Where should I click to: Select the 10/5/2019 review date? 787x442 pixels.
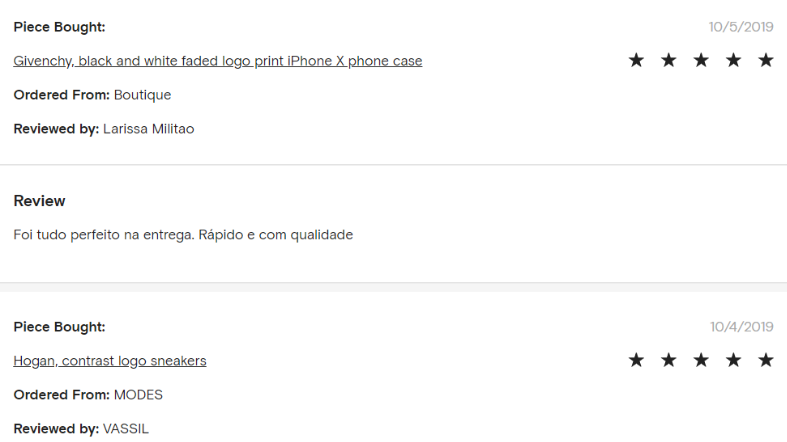click(741, 27)
